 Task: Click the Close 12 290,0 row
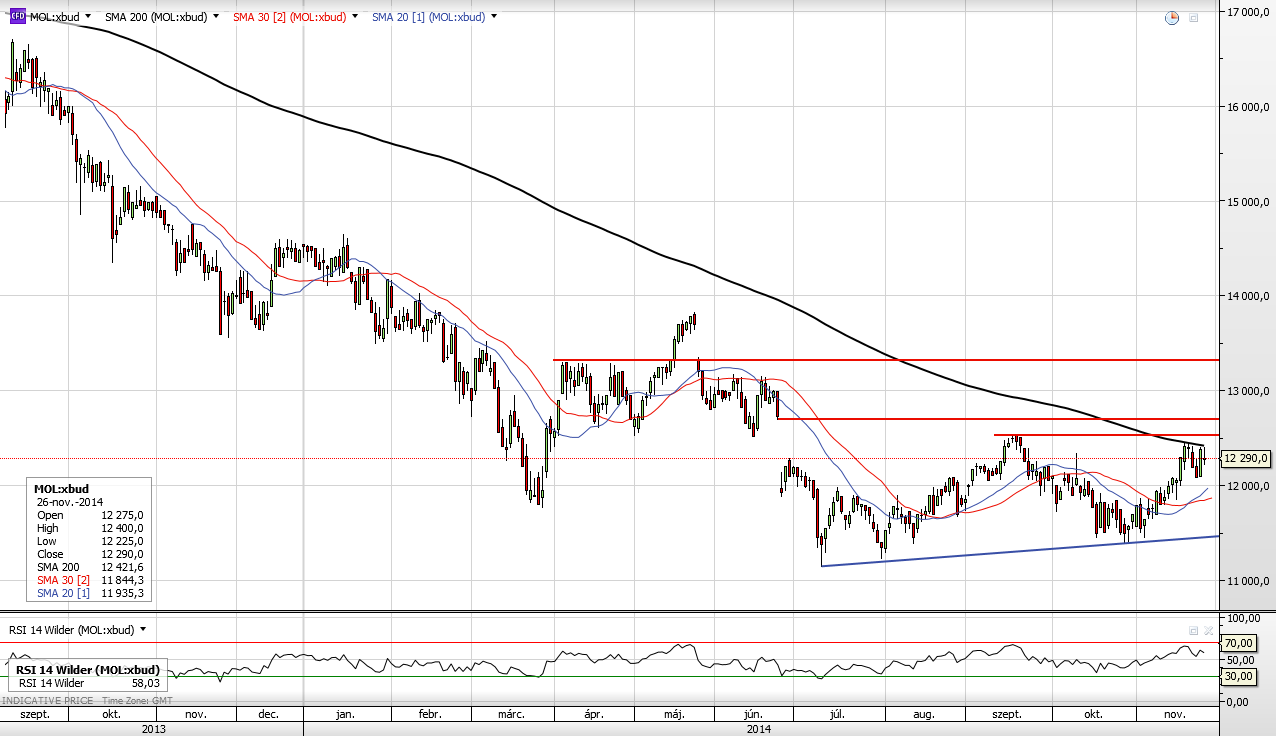(90, 554)
